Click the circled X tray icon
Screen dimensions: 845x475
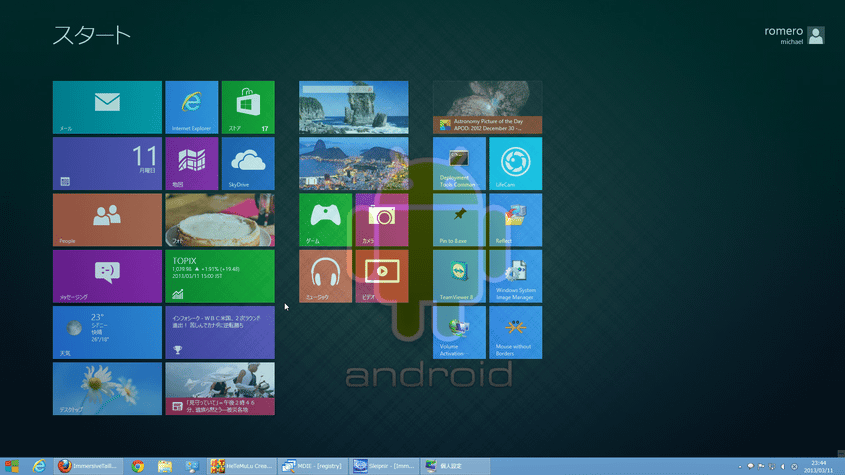794,466
